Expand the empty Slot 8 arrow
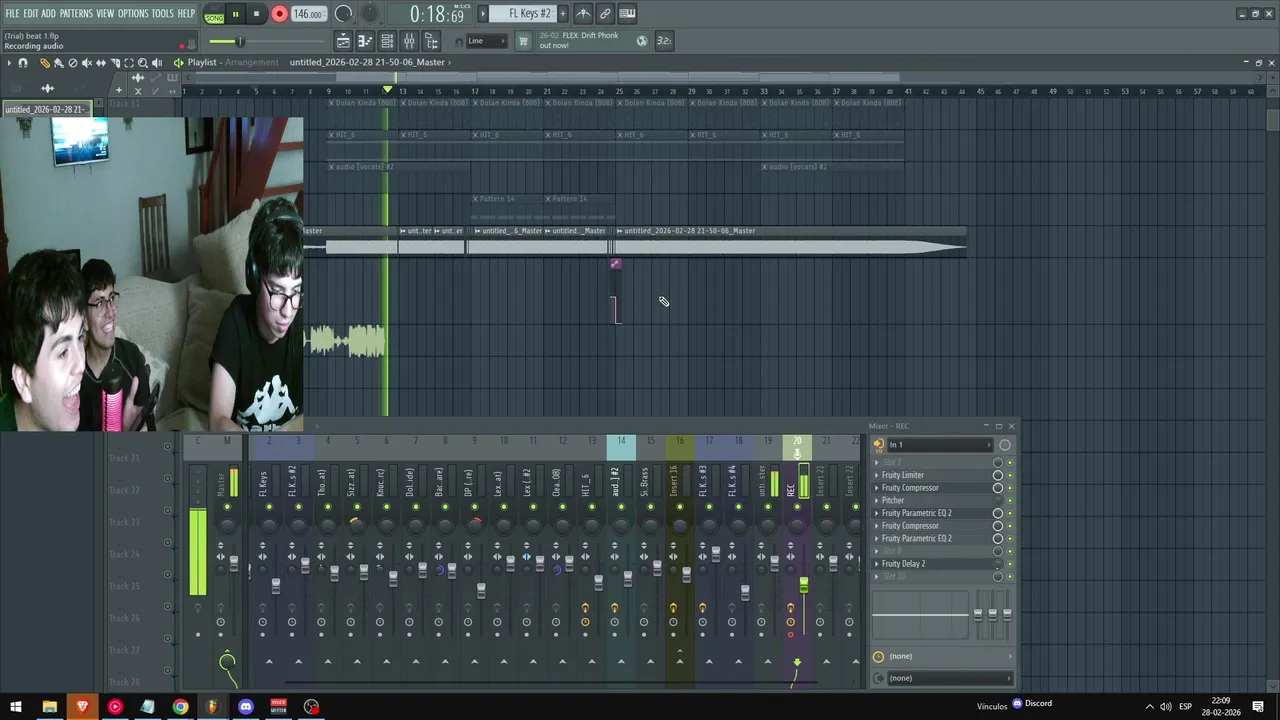This screenshot has width=1280, height=720. tap(877, 551)
